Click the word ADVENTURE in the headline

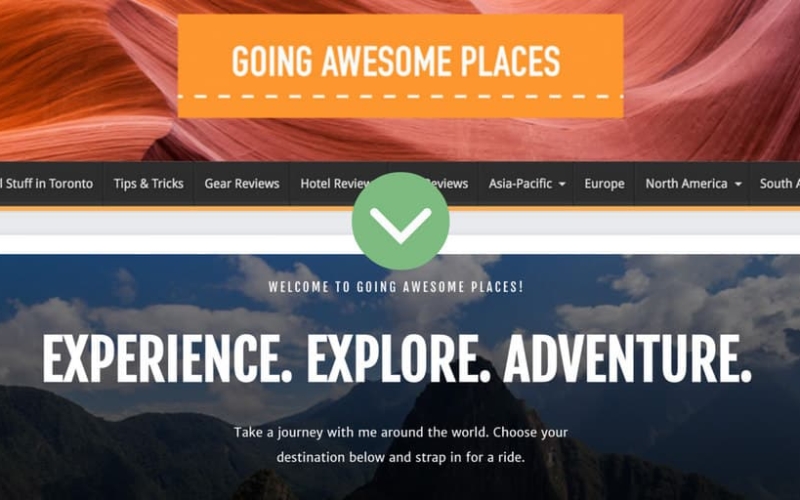pyautogui.click(x=628, y=359)
